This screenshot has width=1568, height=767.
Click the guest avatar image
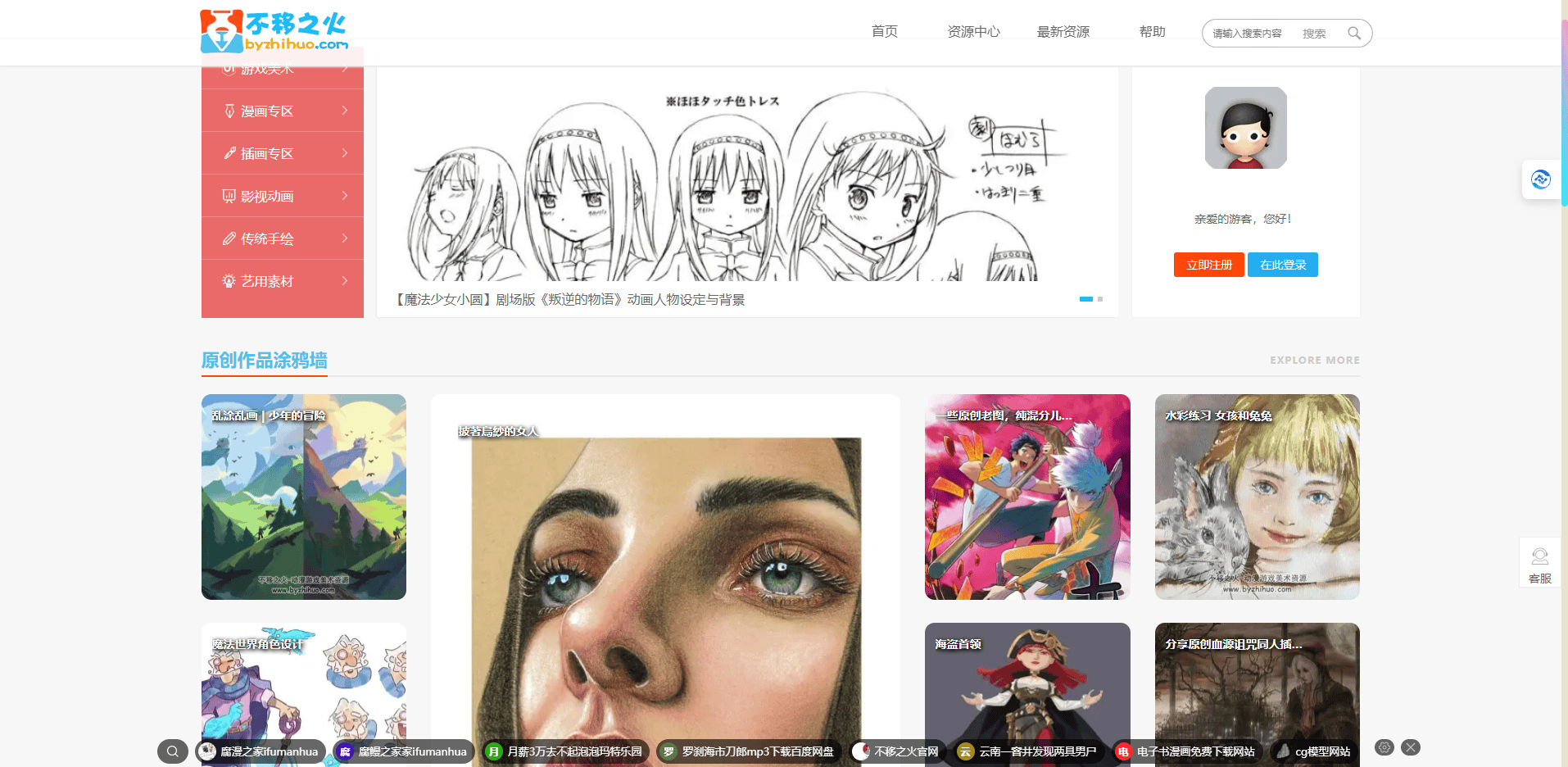pos(1245,128)
